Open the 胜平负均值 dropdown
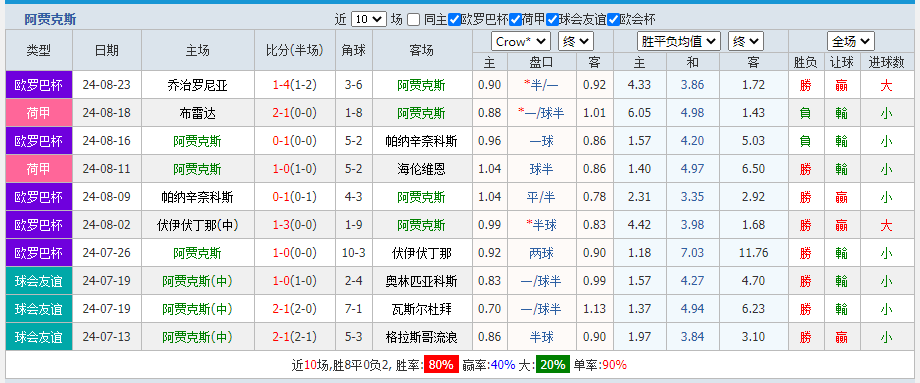Image resolution: width=920 pixels, height=383 pixels. (x=679, y=42)
